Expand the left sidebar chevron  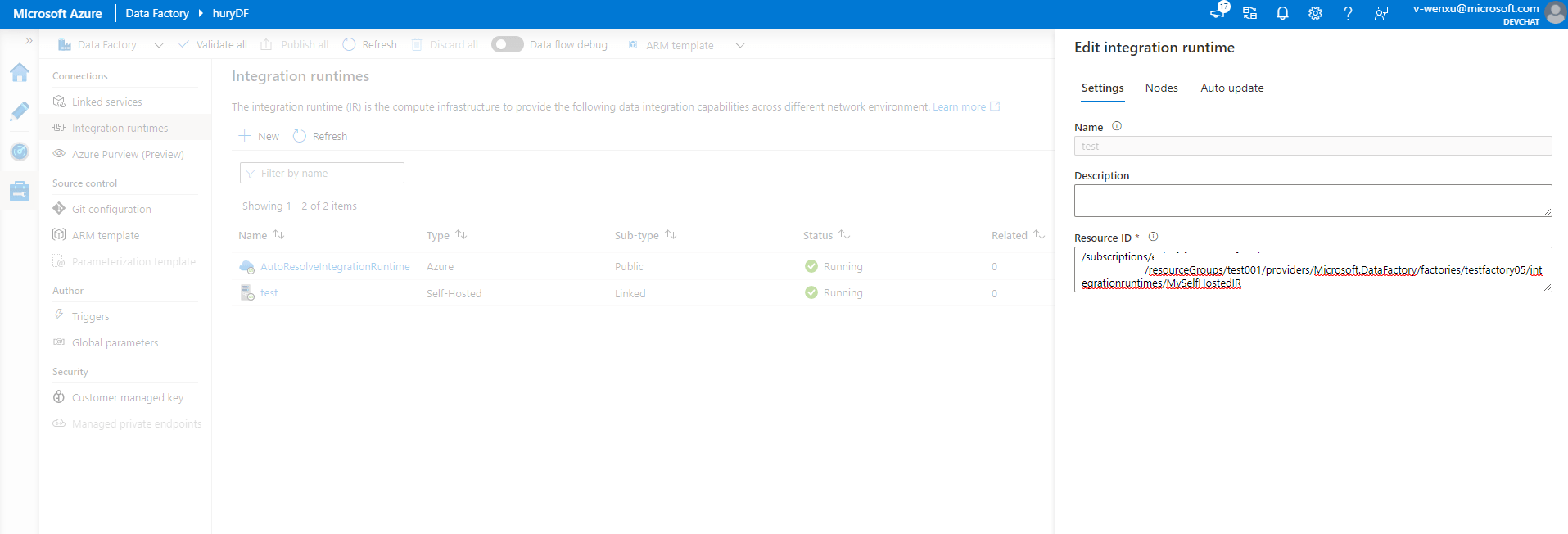pyautogui.click(x=29, y=40)
